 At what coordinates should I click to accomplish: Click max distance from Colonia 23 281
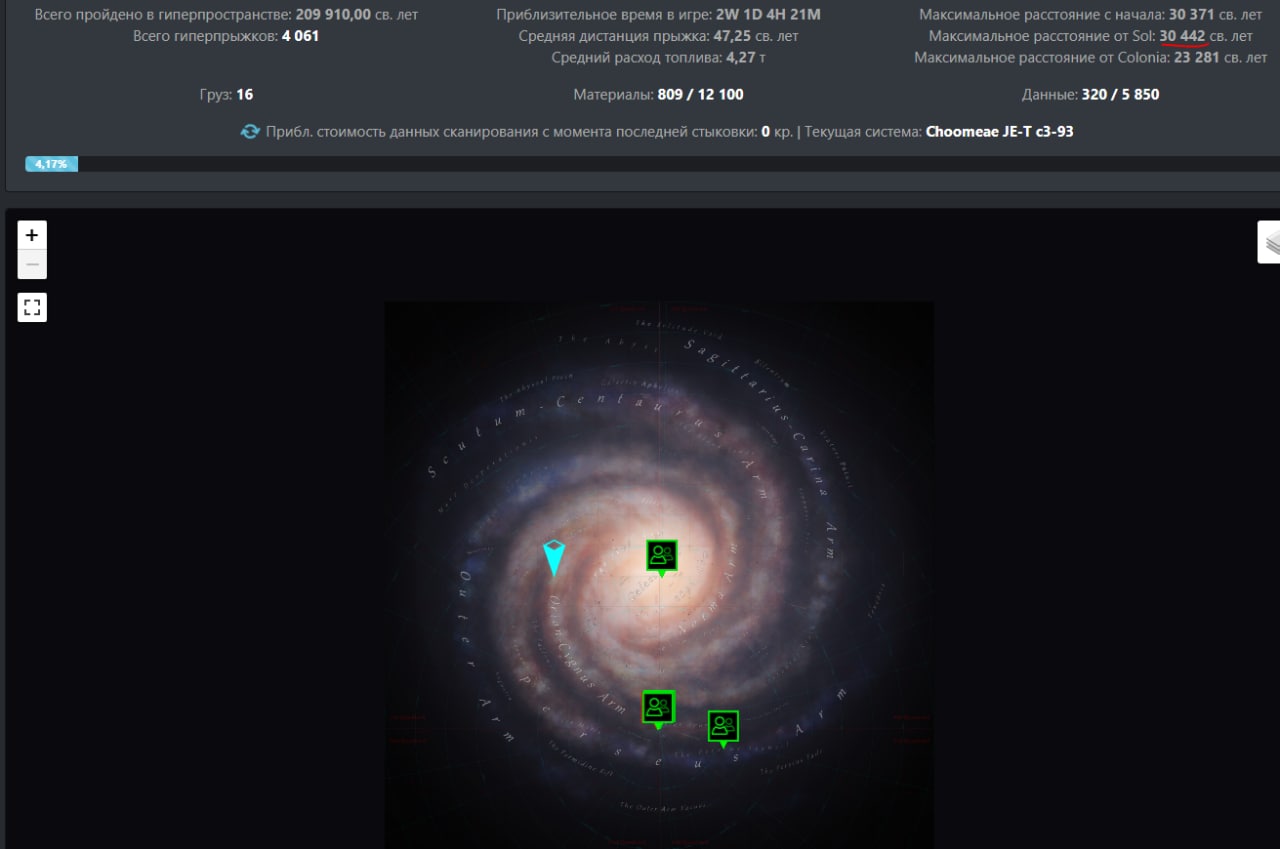[1197, 57]
